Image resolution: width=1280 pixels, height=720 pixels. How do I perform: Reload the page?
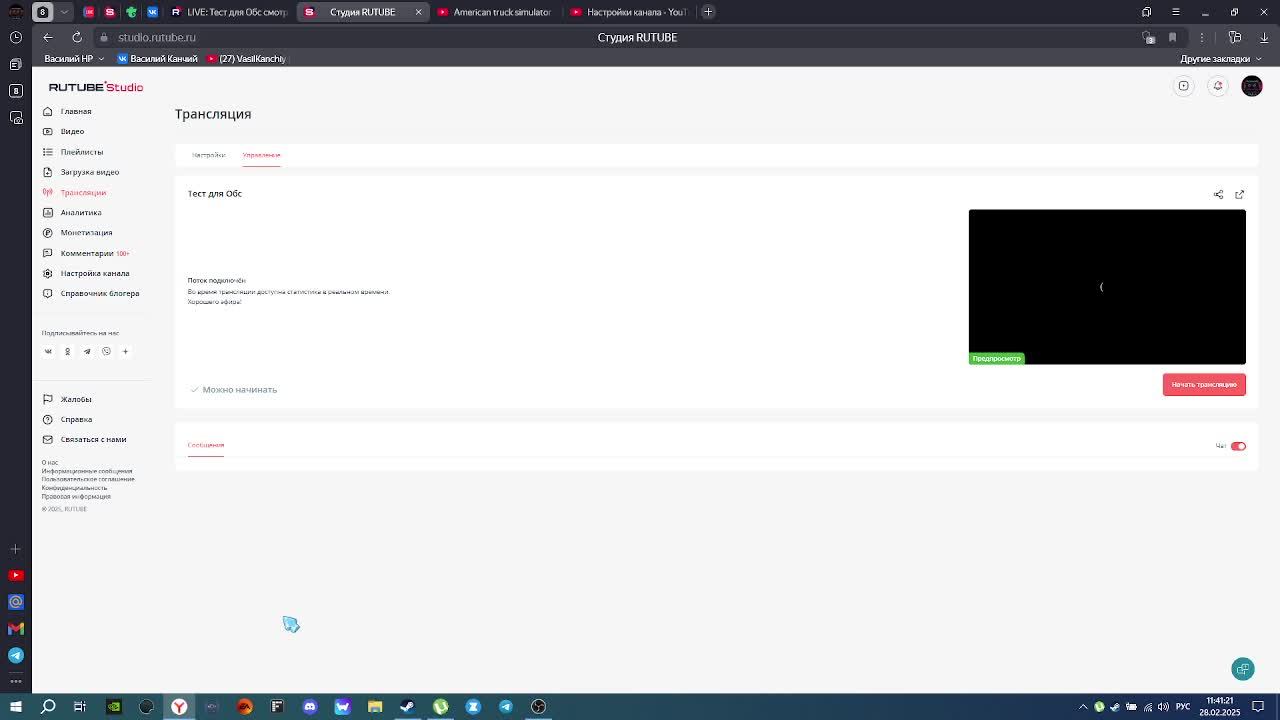coord(76,37)
